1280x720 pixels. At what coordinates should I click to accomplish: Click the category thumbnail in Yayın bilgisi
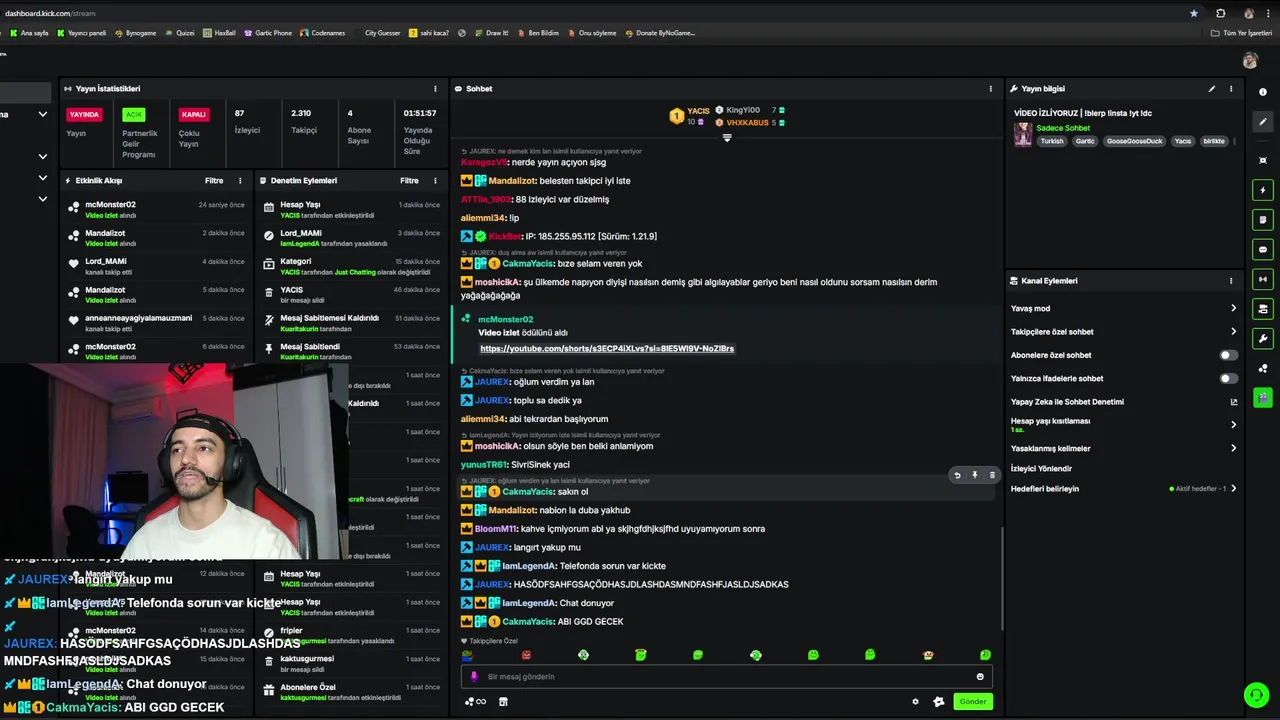pyautogui.click(x=1022, y=135)
